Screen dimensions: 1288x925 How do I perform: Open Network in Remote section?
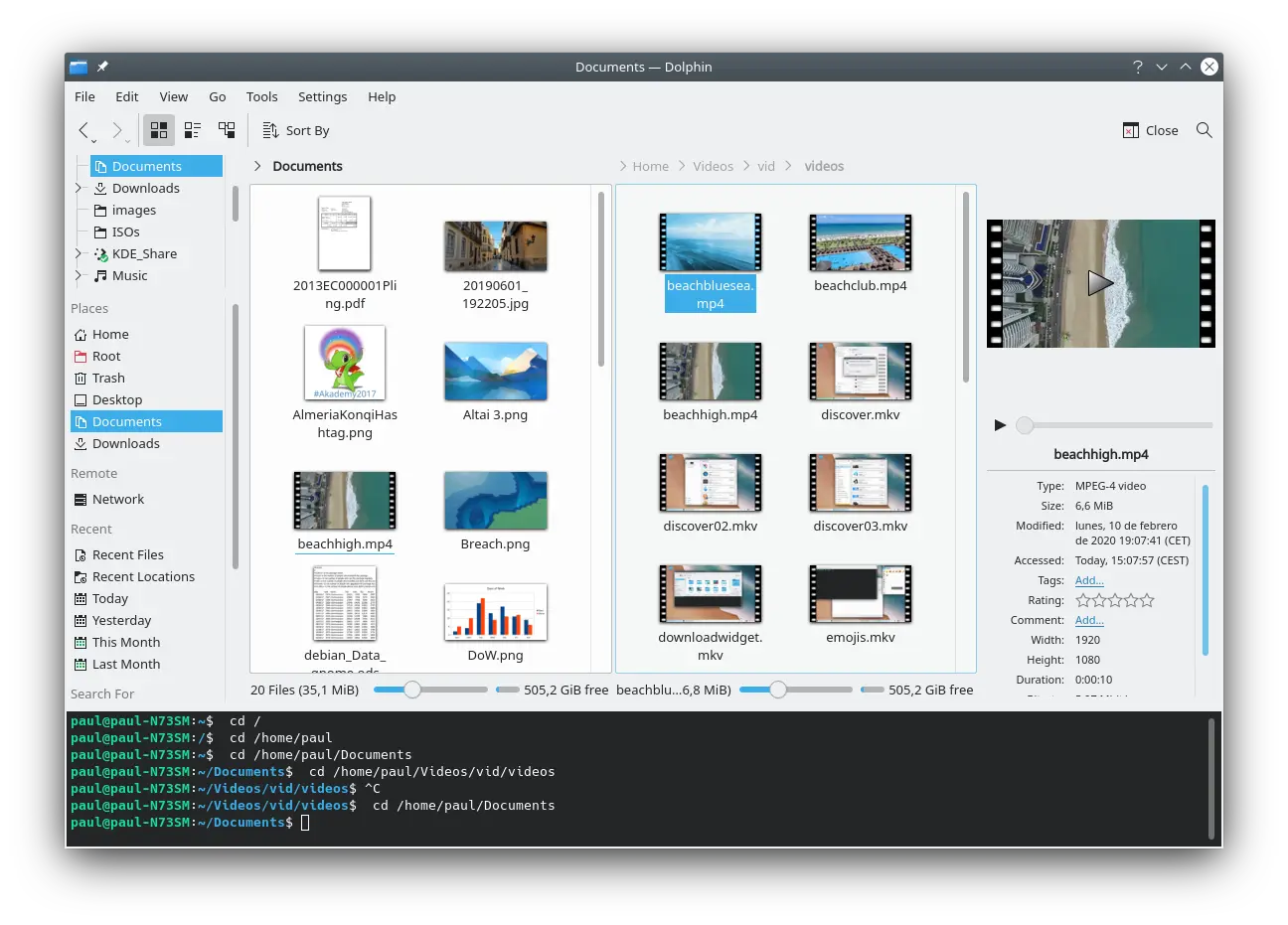117,500
